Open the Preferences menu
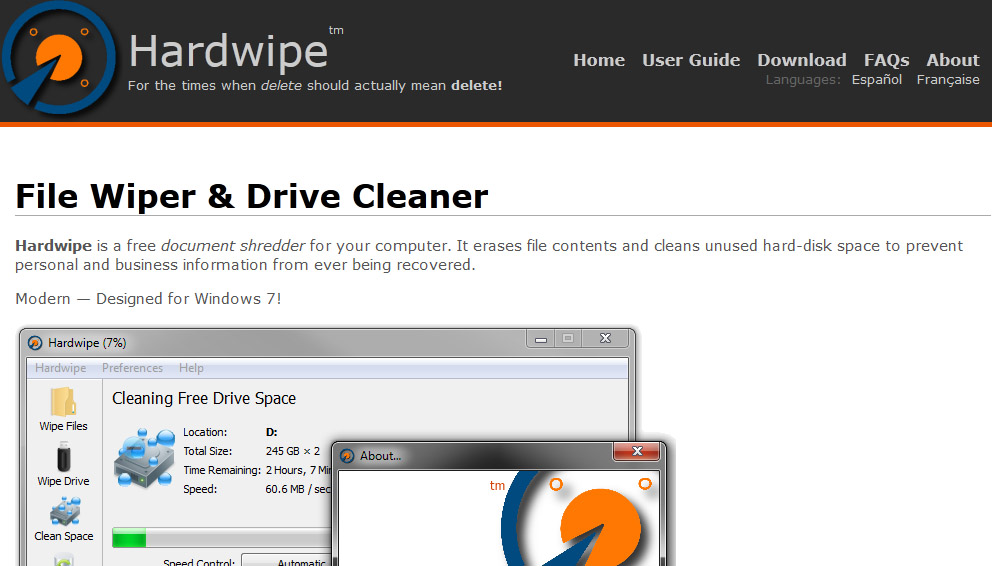The width and height of the screenshot is (992, 566). click(x=132, y=368)
